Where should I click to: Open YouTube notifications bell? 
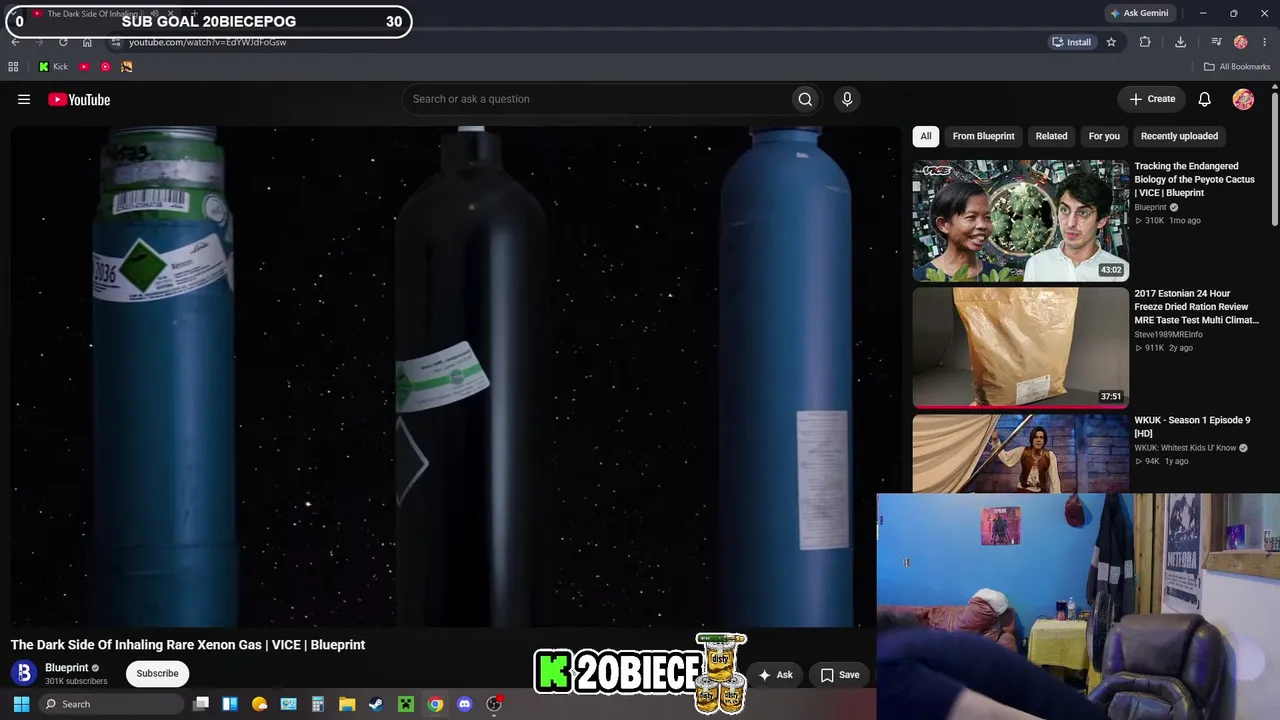pos(1205,99)
